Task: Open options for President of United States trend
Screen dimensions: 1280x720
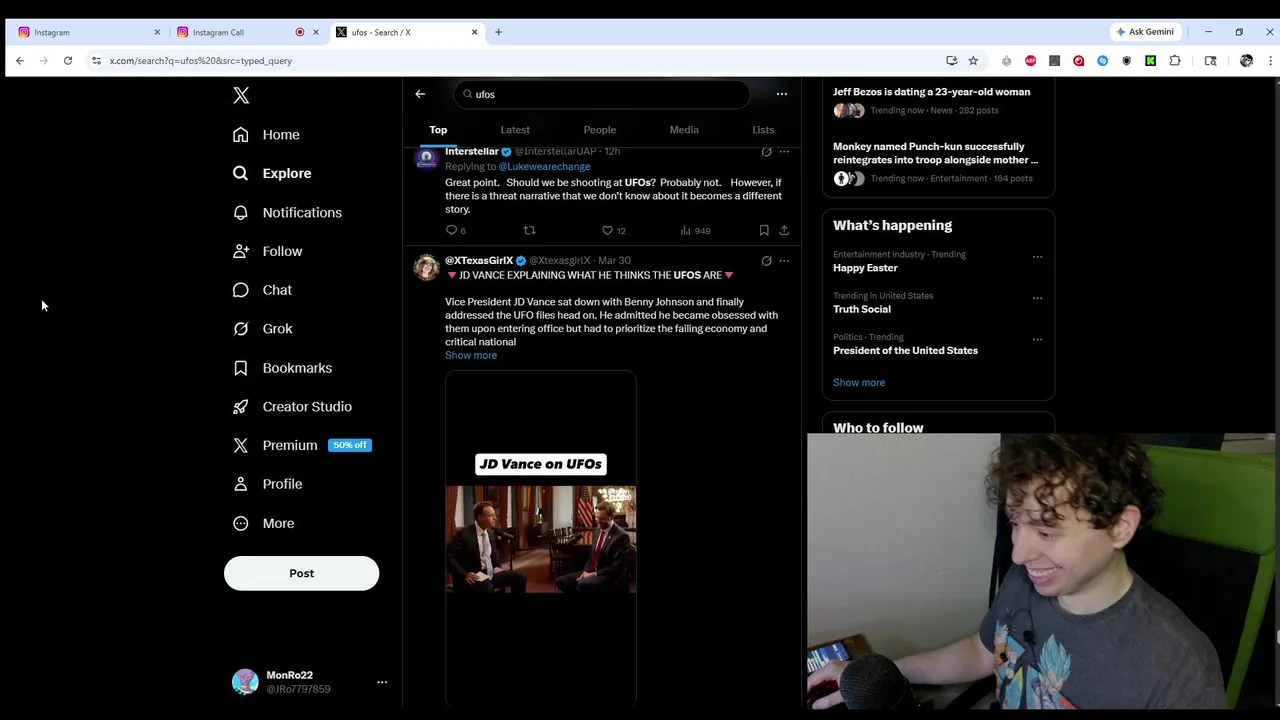Action: tap(1037, 339)
